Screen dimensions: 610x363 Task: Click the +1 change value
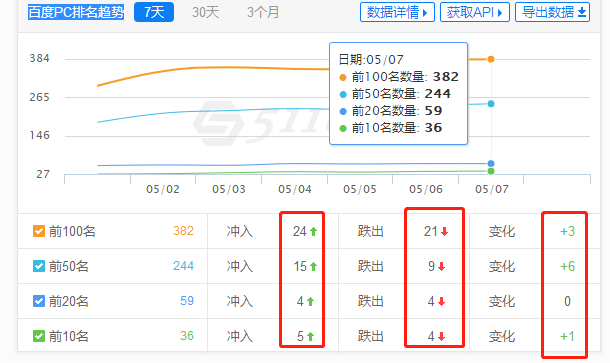tap(567, 336)
